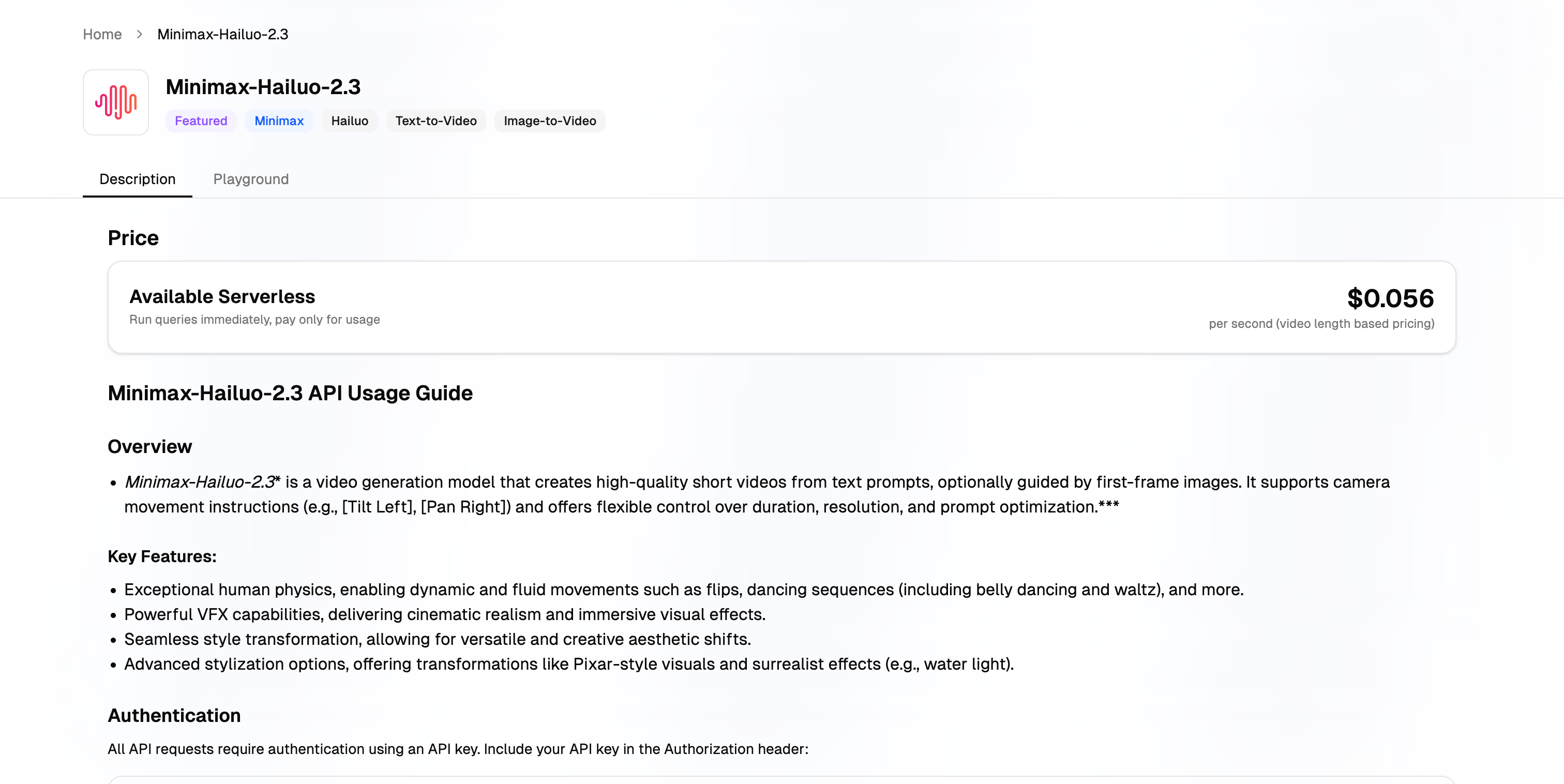Screen dimensions: 1564x784
Task: Select the Text-to-Video tag
Action: click(436, 121)
